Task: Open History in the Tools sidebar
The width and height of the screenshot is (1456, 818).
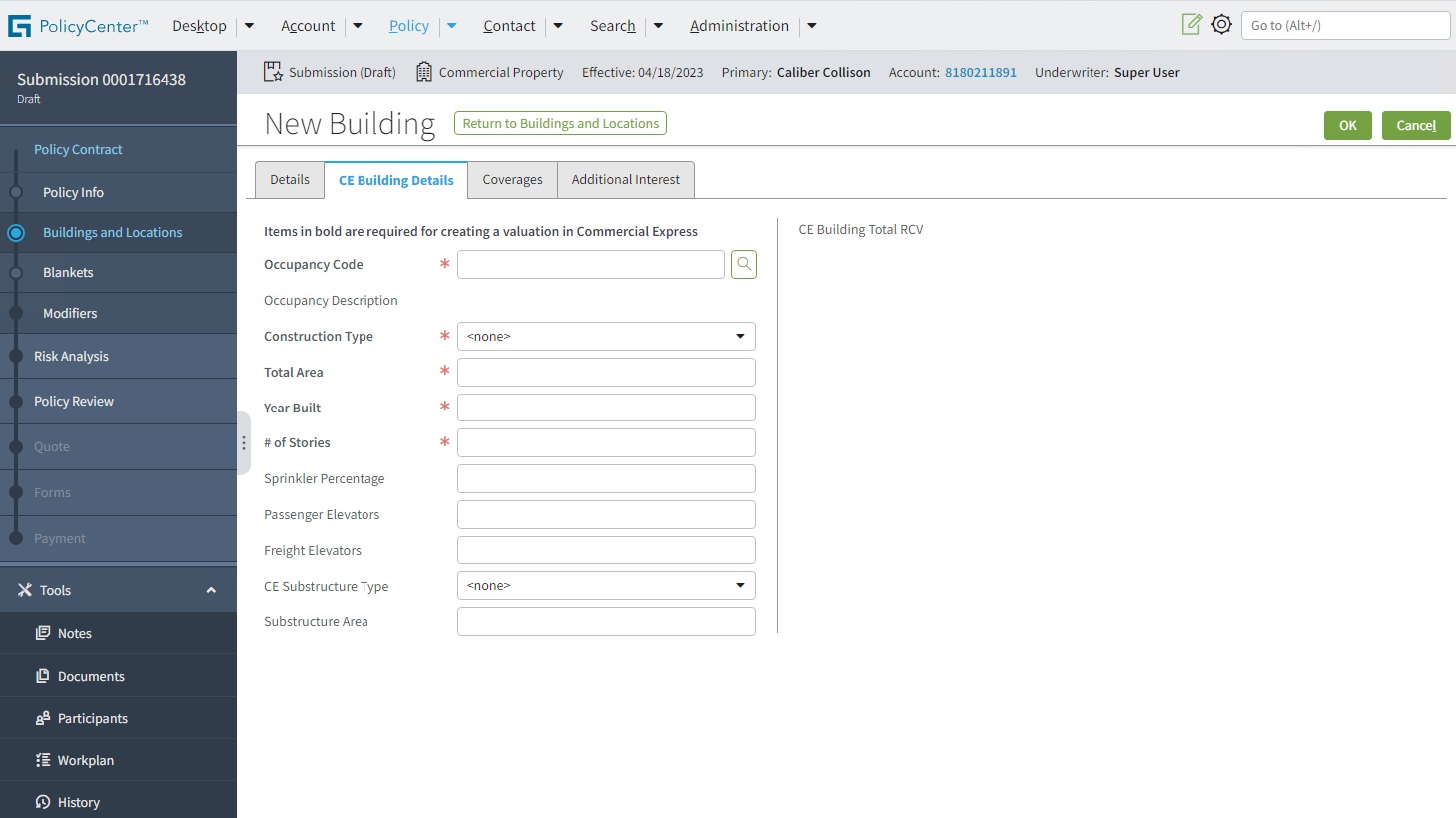Action: point(78,802)
